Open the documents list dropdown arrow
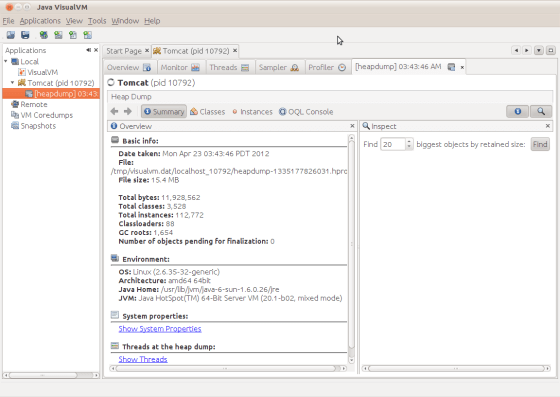The height and width of the screenshot is (397, 560). 539,50
